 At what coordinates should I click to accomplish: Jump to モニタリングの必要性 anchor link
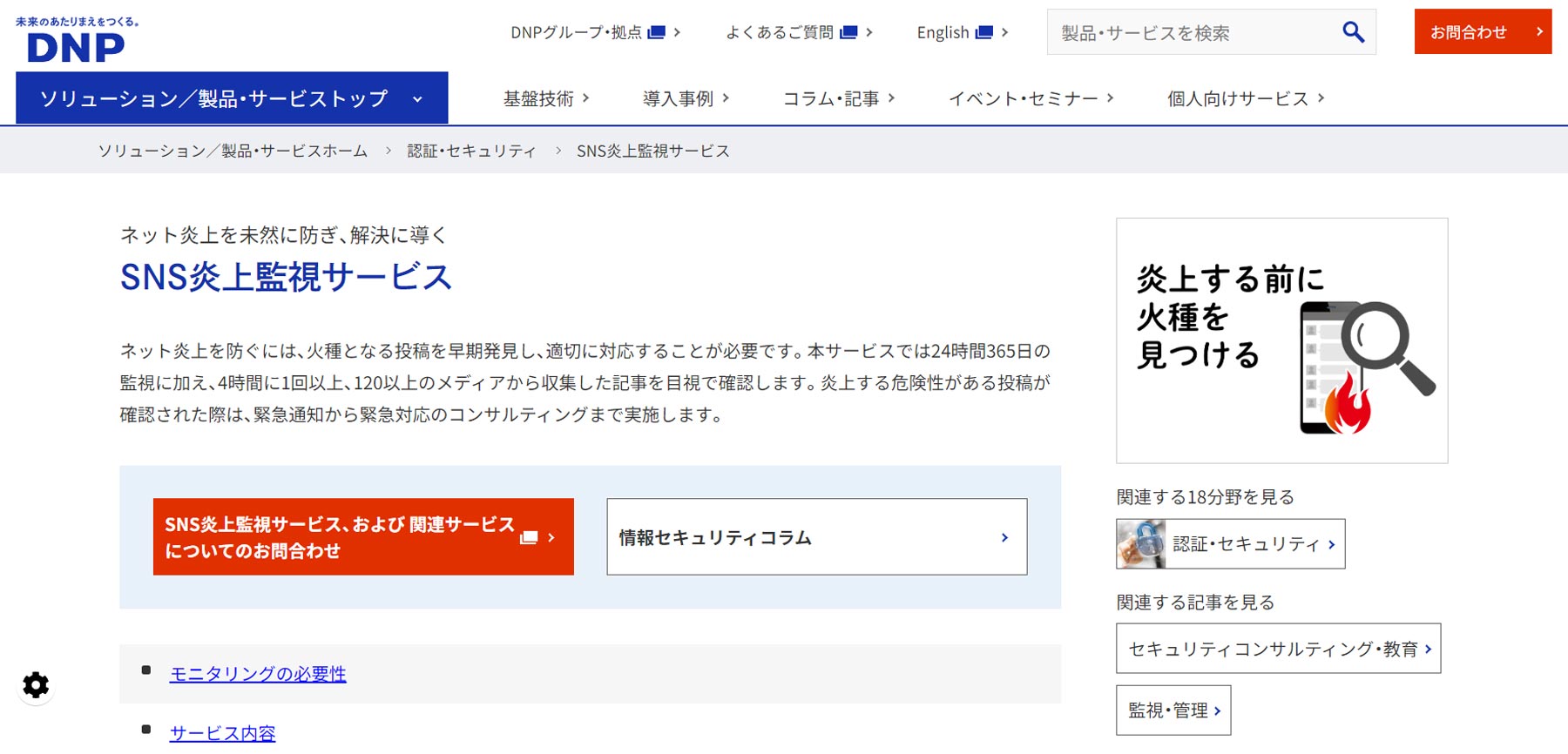[x=258, y=674]
